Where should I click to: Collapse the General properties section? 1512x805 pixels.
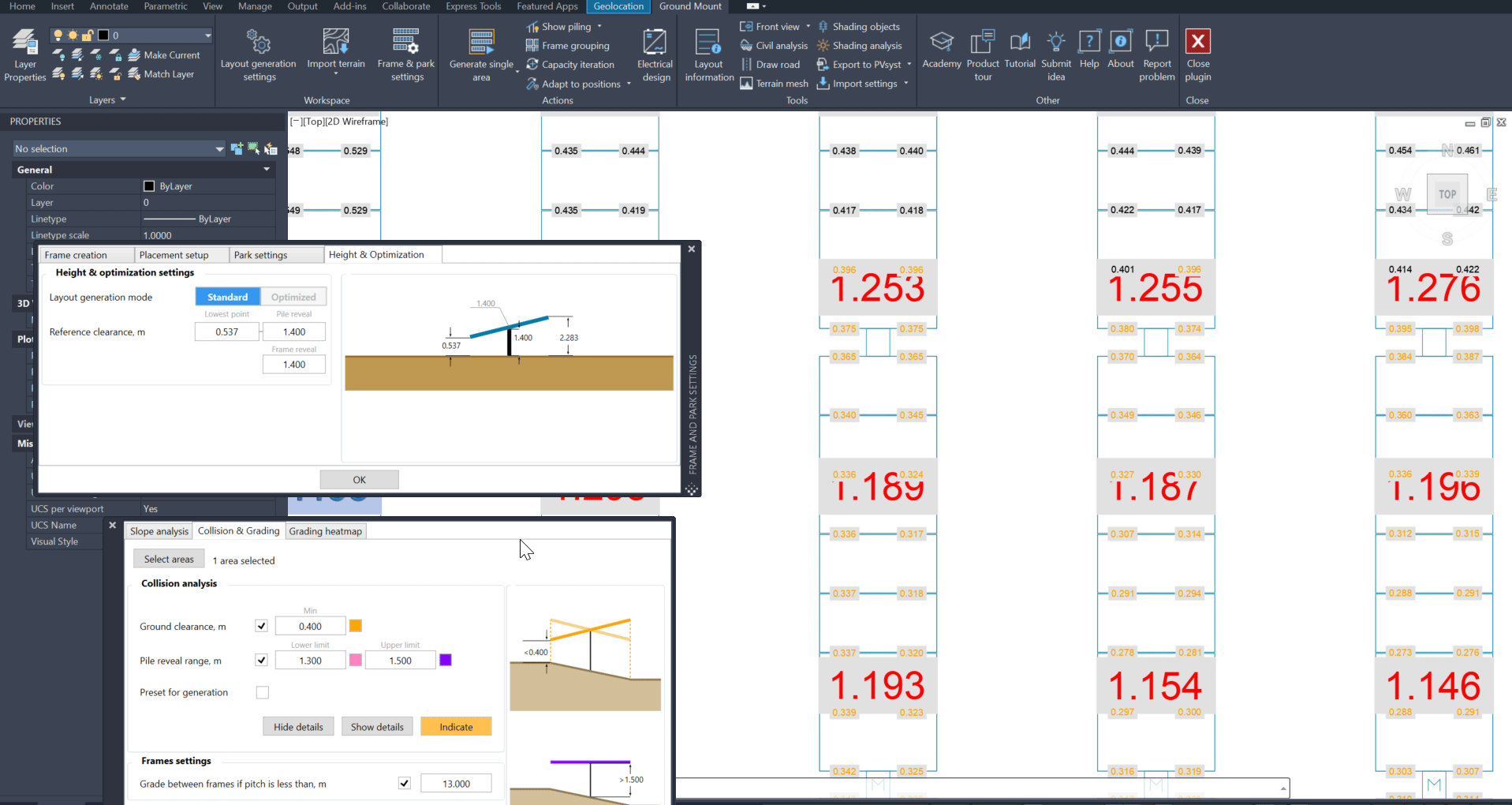tap(267, 170)
